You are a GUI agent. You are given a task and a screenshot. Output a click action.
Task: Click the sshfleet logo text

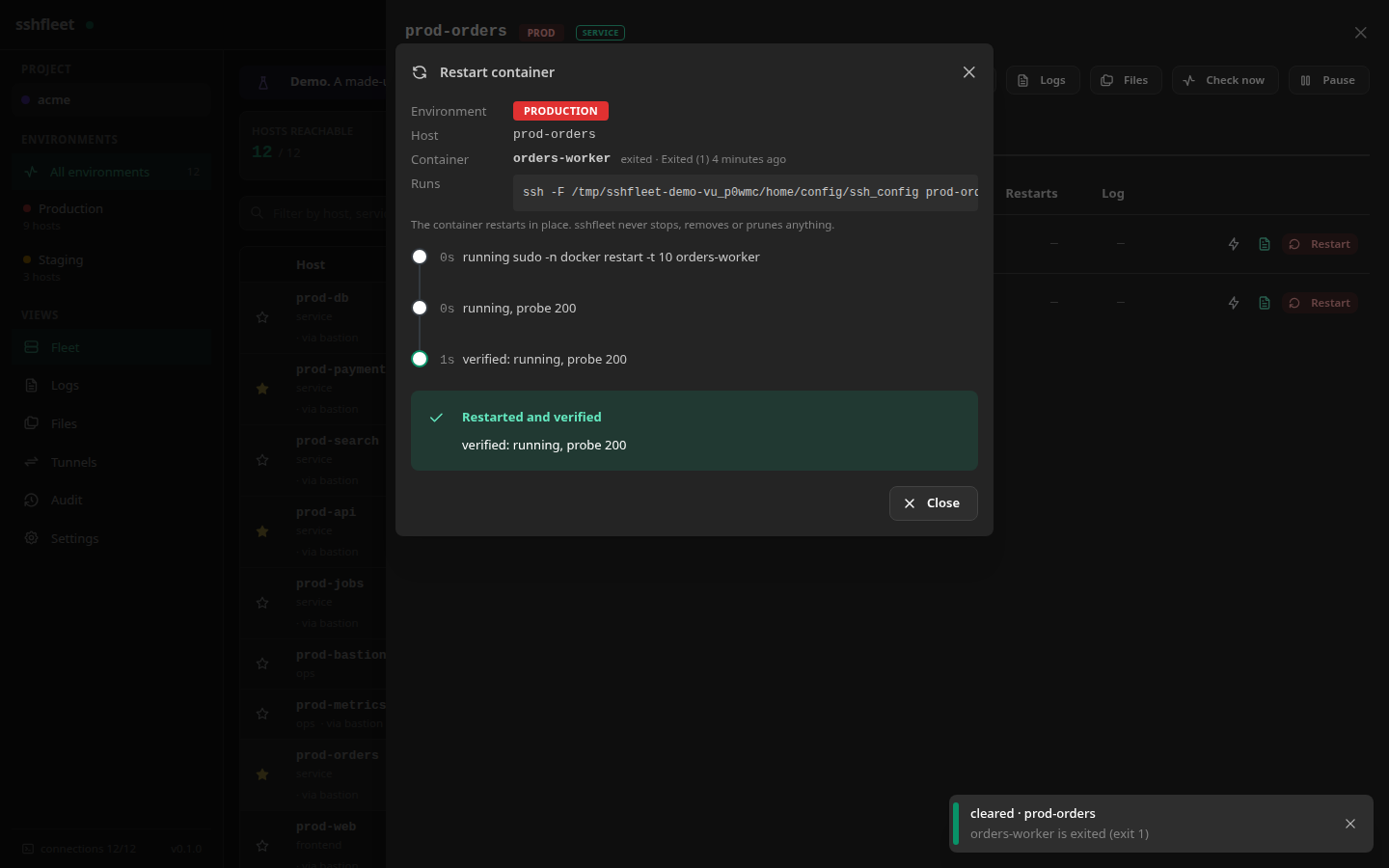[45, 24]
